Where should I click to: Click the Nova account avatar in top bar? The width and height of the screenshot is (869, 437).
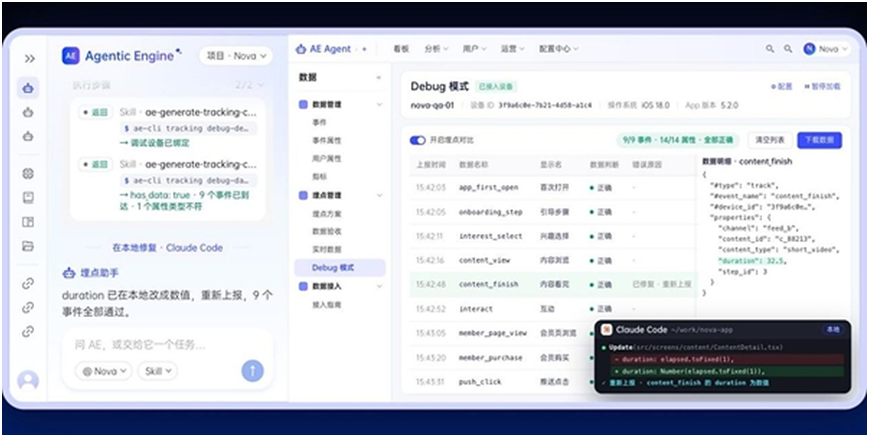(809, 49)
